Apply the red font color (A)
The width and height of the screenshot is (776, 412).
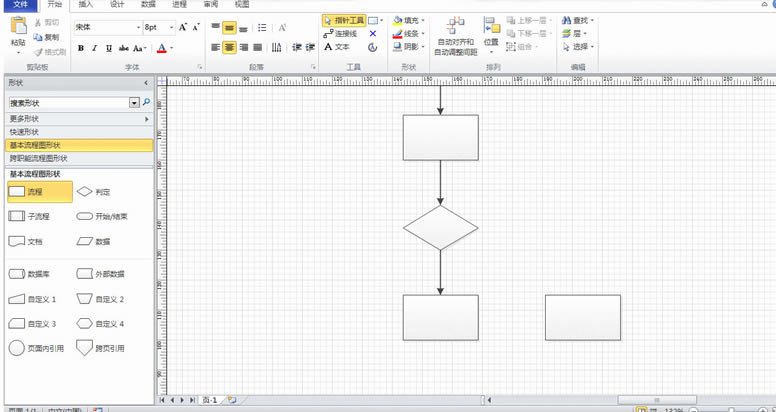coord(161,48)
